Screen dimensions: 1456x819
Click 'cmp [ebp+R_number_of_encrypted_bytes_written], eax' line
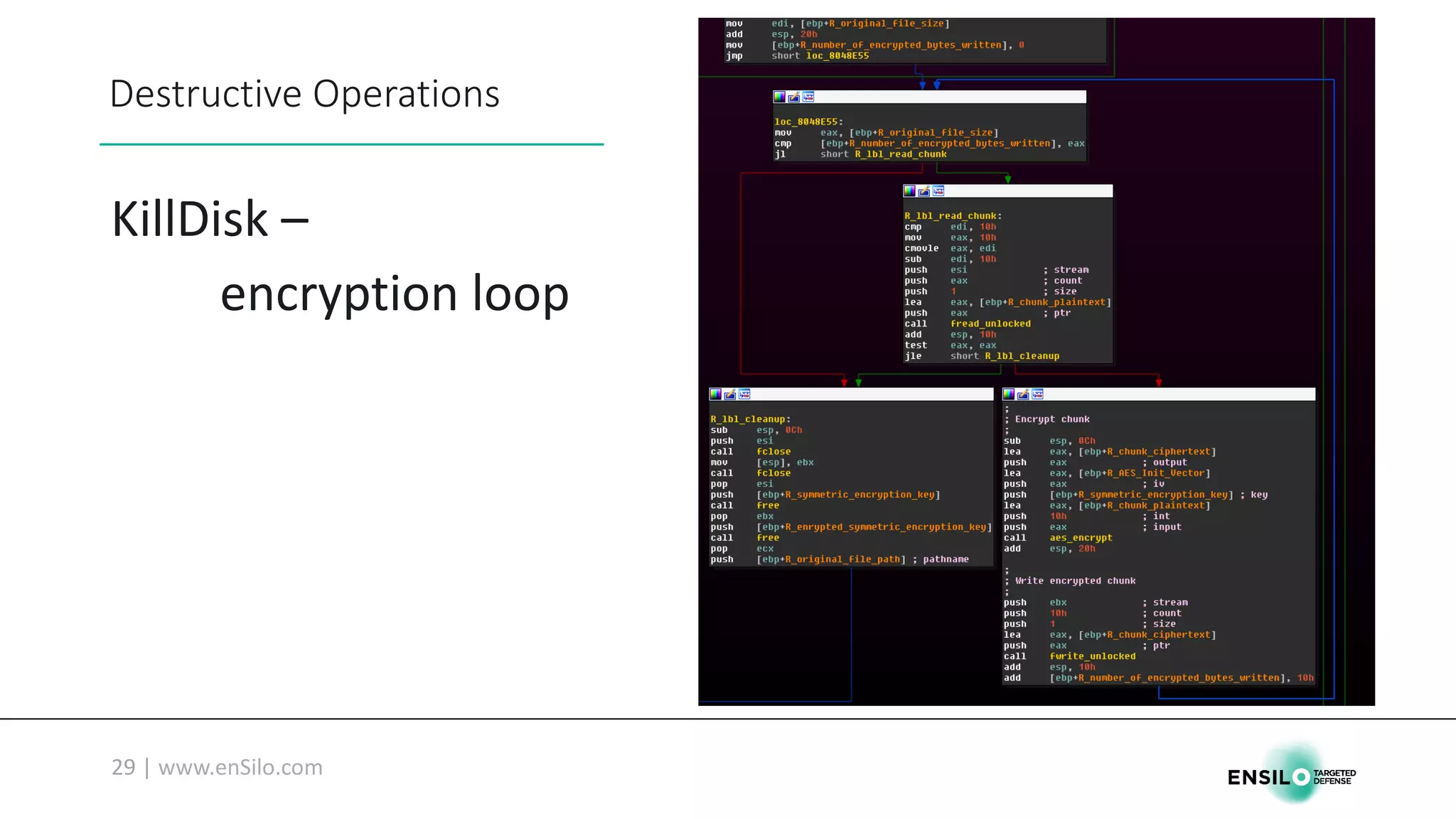pyautogui.click(x=929, y=144)
